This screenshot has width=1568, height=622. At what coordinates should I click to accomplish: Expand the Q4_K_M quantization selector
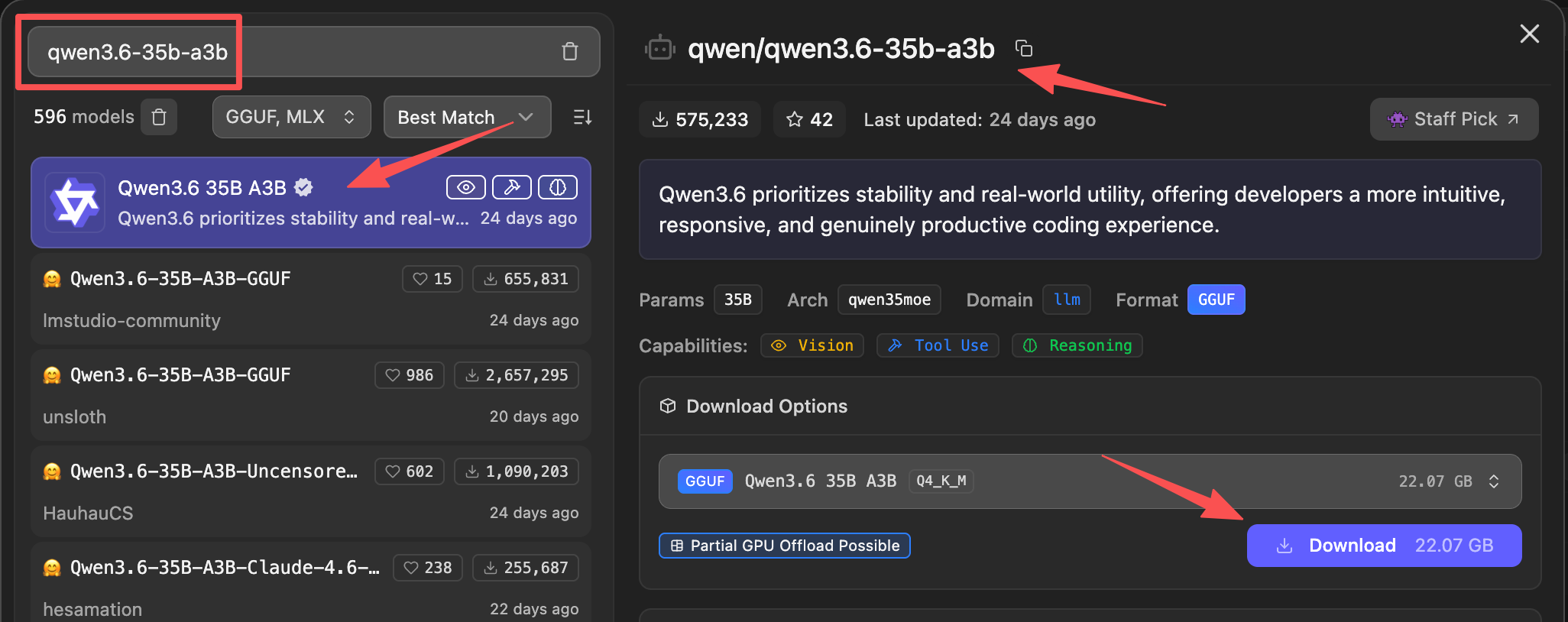(x=1090, y=481)
